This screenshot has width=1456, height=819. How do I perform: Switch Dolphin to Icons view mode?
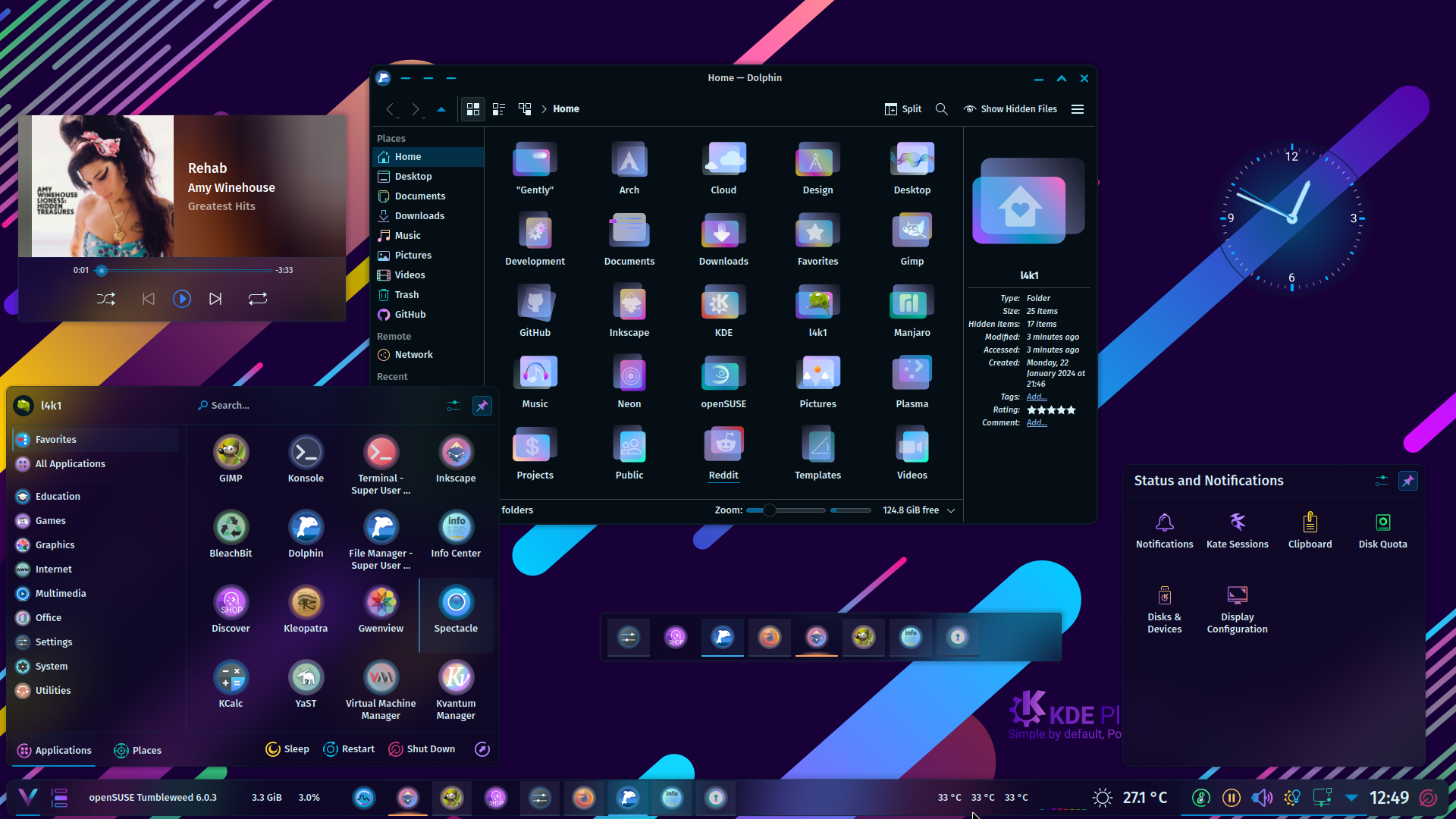(x=473, y=109)
